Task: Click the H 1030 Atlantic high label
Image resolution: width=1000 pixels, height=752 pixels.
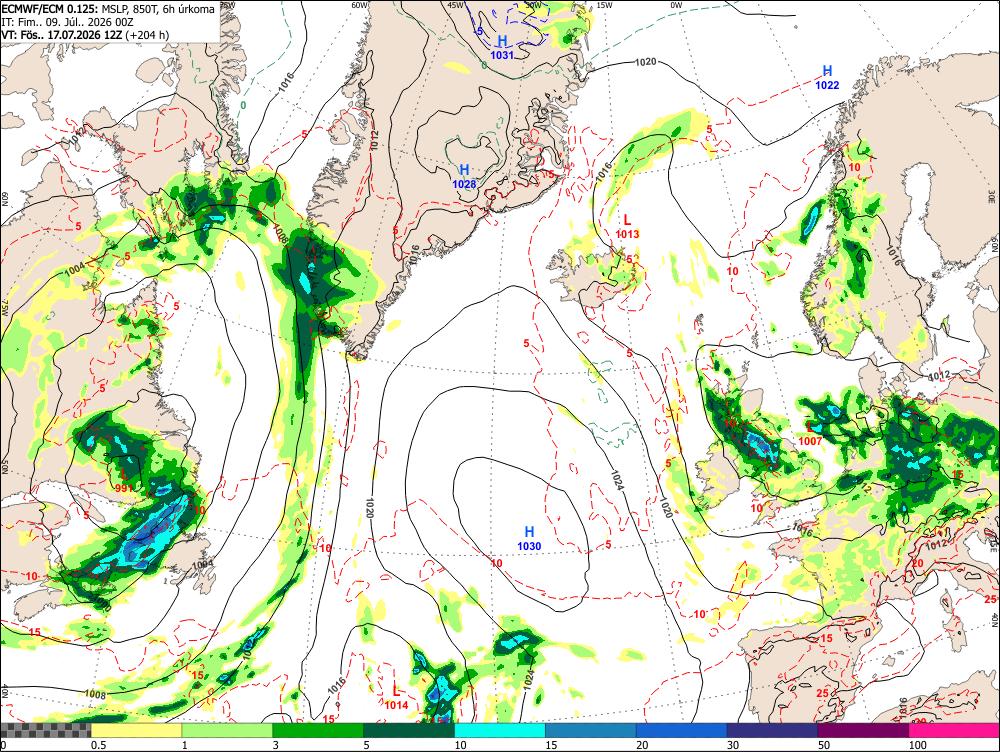Action: pyautogui.click(x=529, y=539)
